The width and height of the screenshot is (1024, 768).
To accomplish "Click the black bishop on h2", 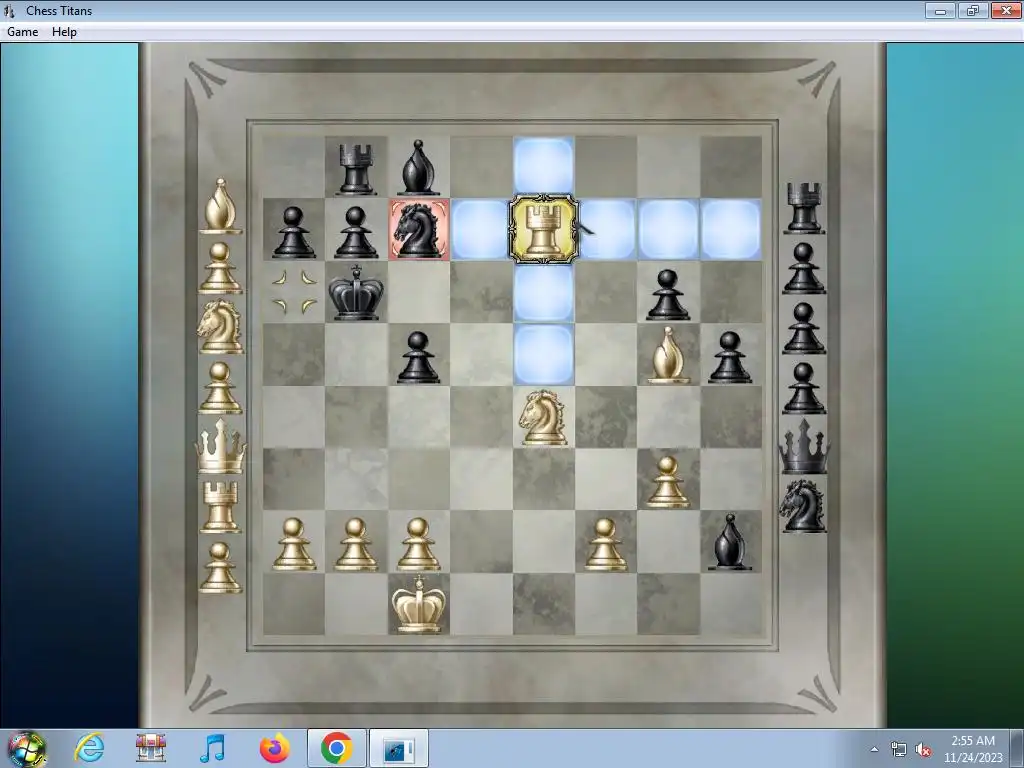I will point(730,542).
